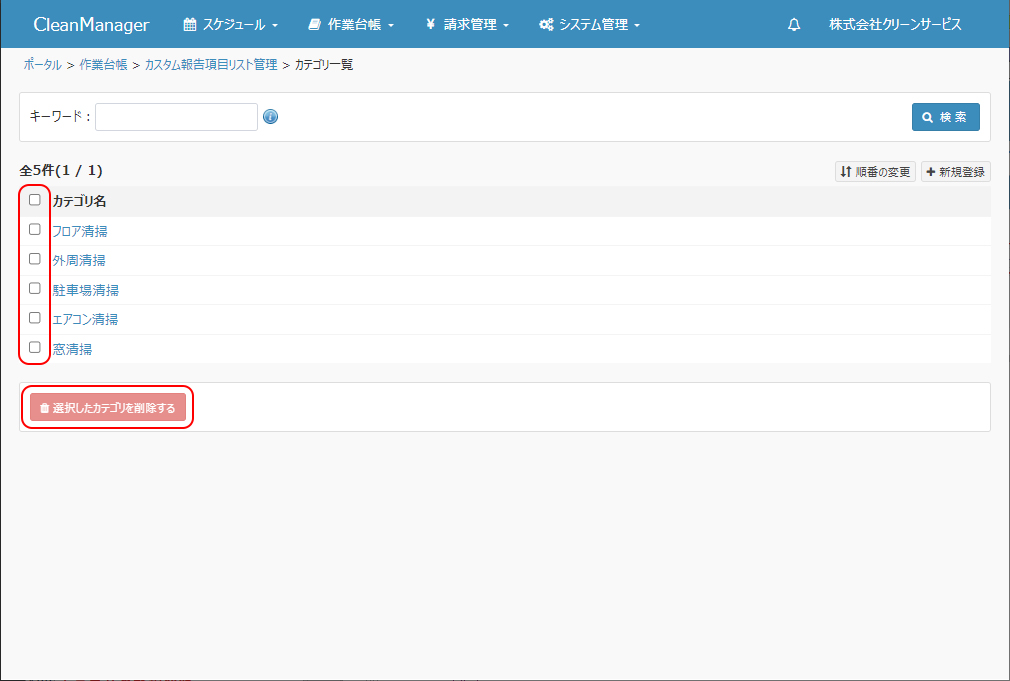This screenshot has width=1010, height=681.
Task: Open the 請求管理 dropdown
Action: pyautogui.click(x=467, y=25)
